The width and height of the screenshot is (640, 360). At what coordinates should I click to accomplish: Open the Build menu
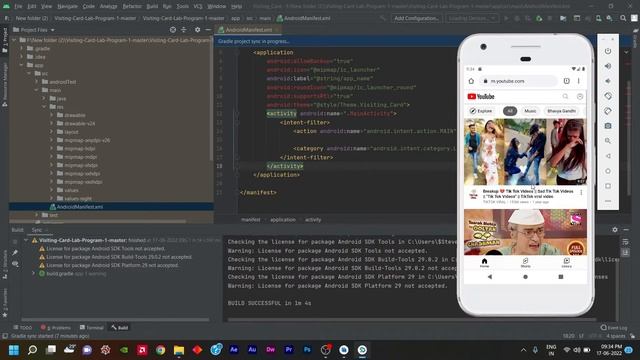point(152,6)
